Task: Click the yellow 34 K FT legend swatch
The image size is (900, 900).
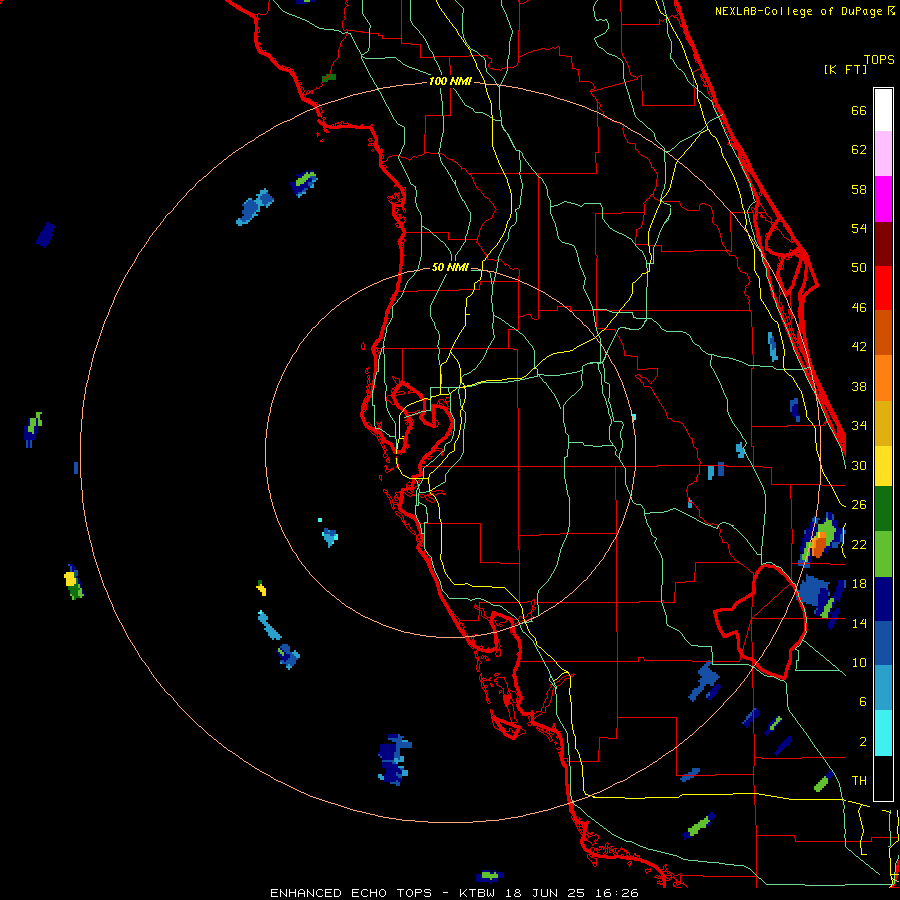Action: click(x=883, y=465)
